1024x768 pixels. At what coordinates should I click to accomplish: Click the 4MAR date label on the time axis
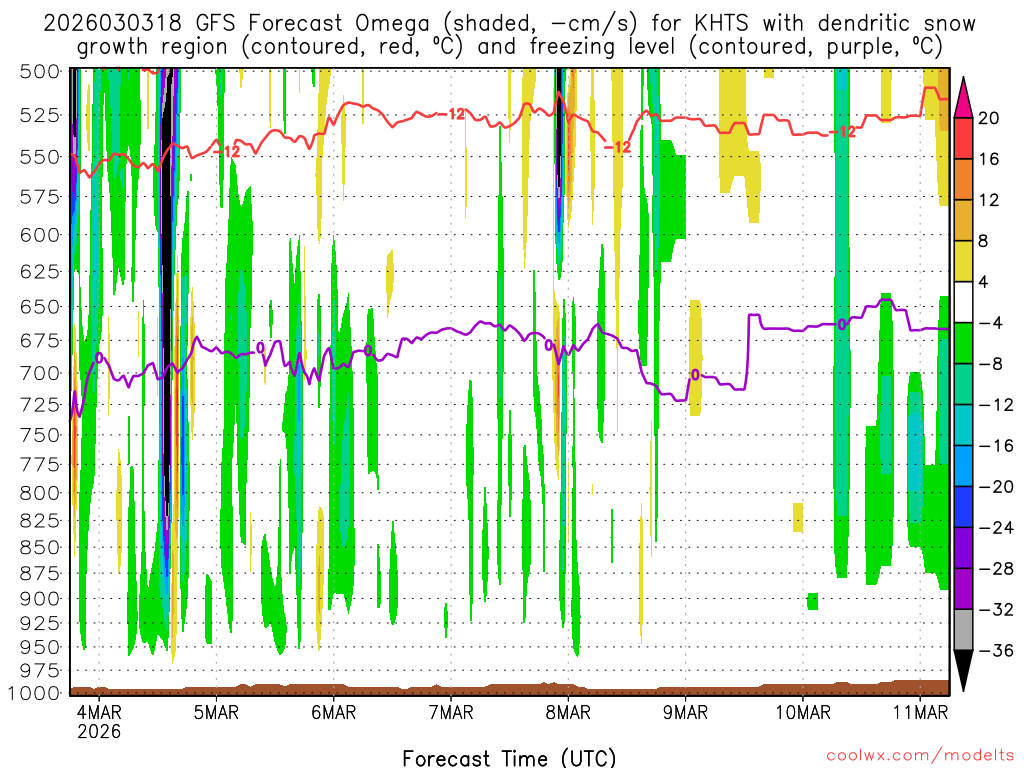coord(99,712)
